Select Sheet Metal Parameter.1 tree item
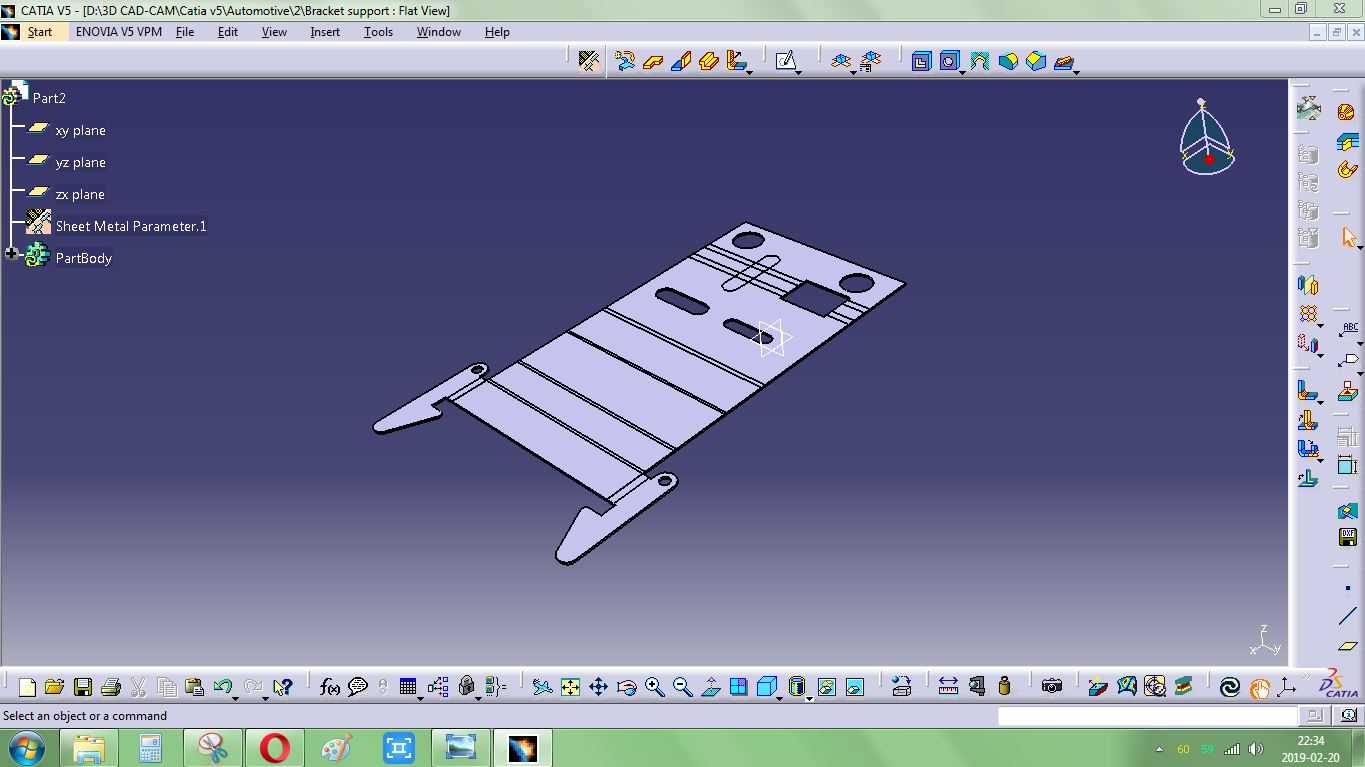Screen dimensions: 1365x767 131,226
